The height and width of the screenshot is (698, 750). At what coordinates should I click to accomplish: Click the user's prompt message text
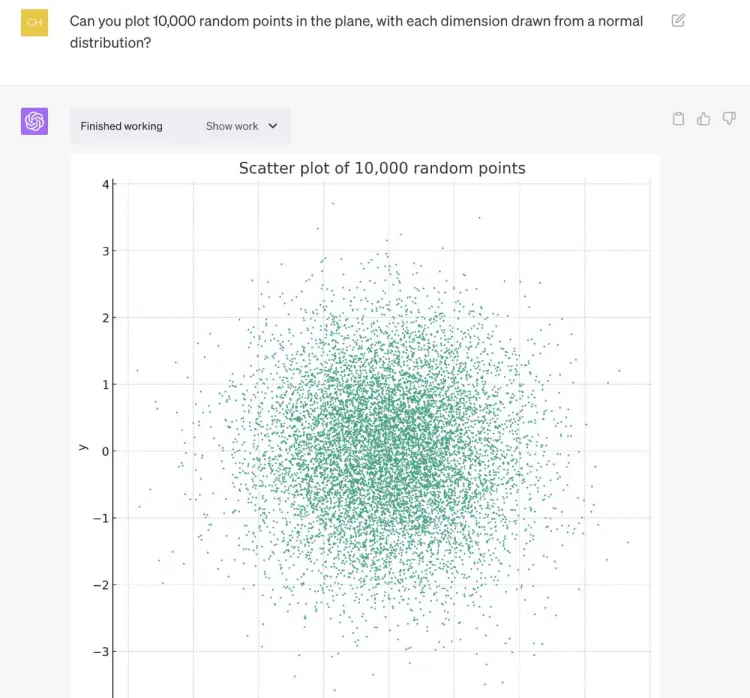click(359, 31)
